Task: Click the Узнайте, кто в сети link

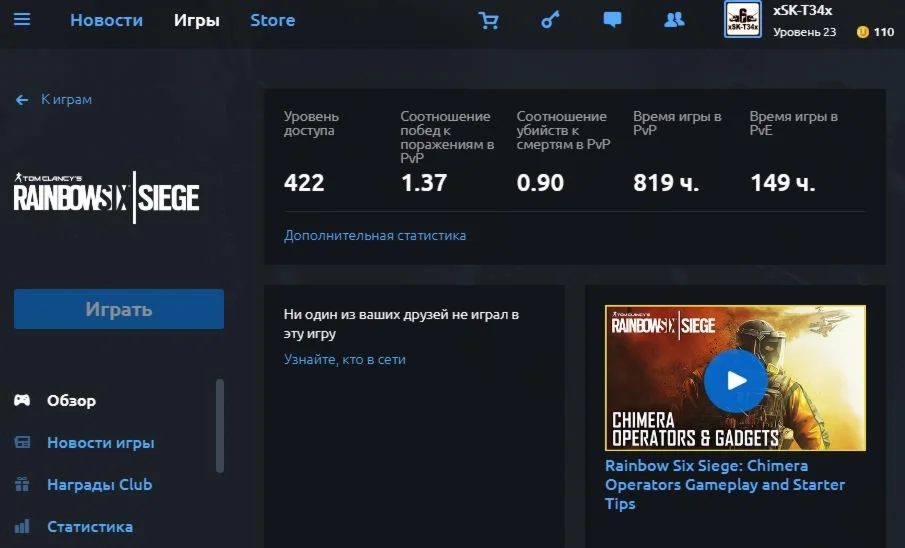Action: click(345, 359)
